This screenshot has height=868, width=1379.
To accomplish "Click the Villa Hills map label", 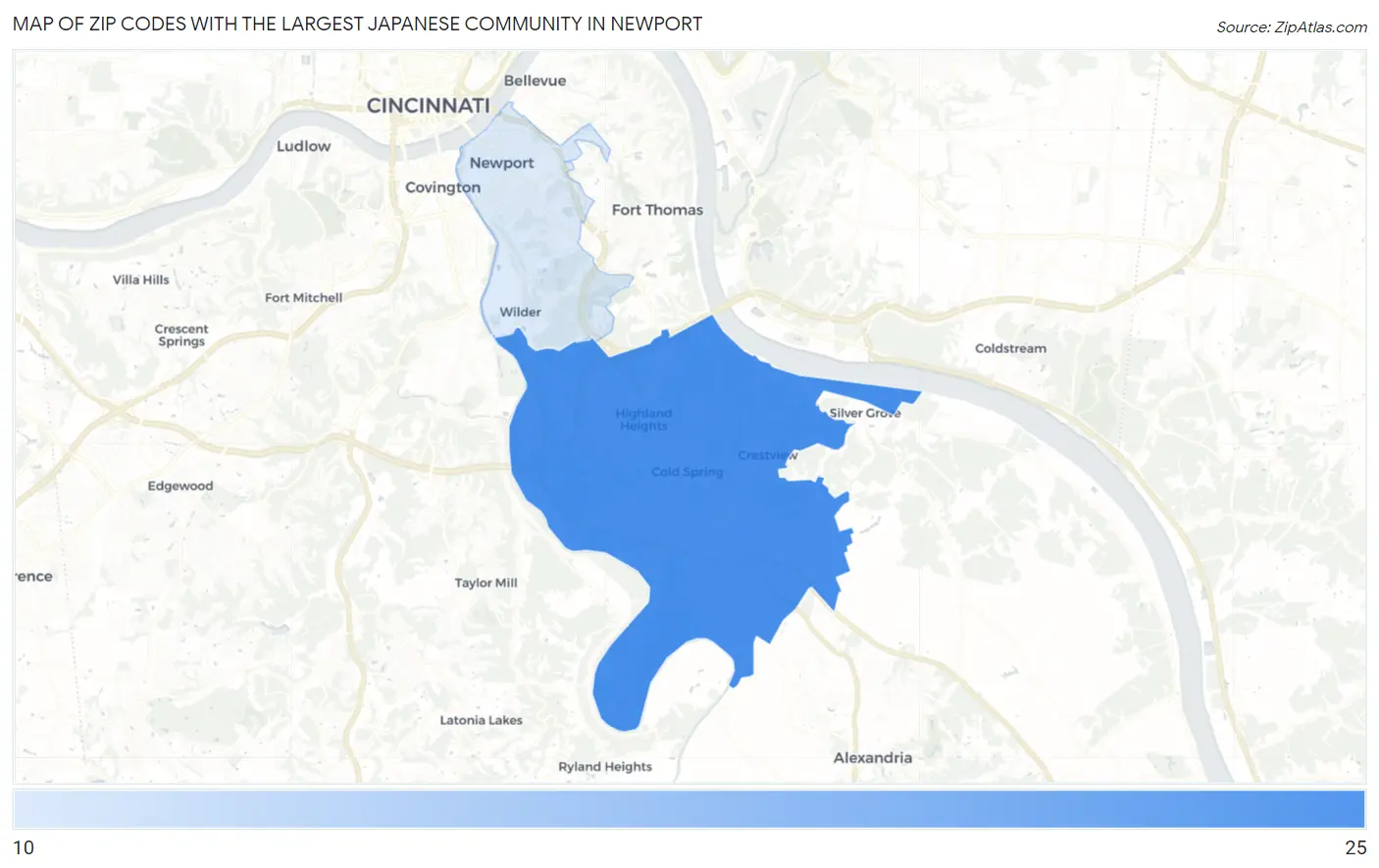I will pyautogui.click(x=140, y=280).
